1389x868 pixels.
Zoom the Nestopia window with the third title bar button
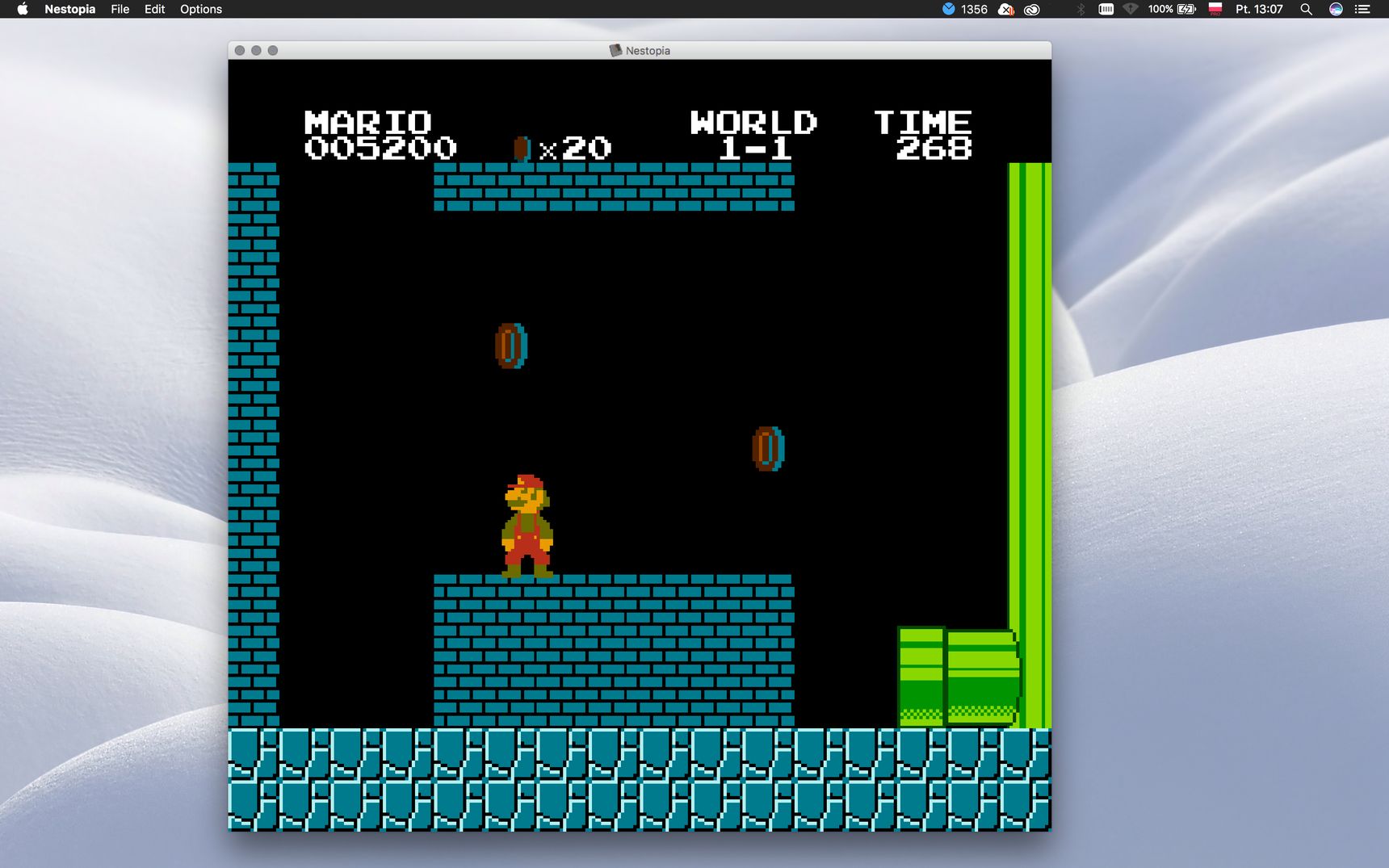tap(273, 50)
